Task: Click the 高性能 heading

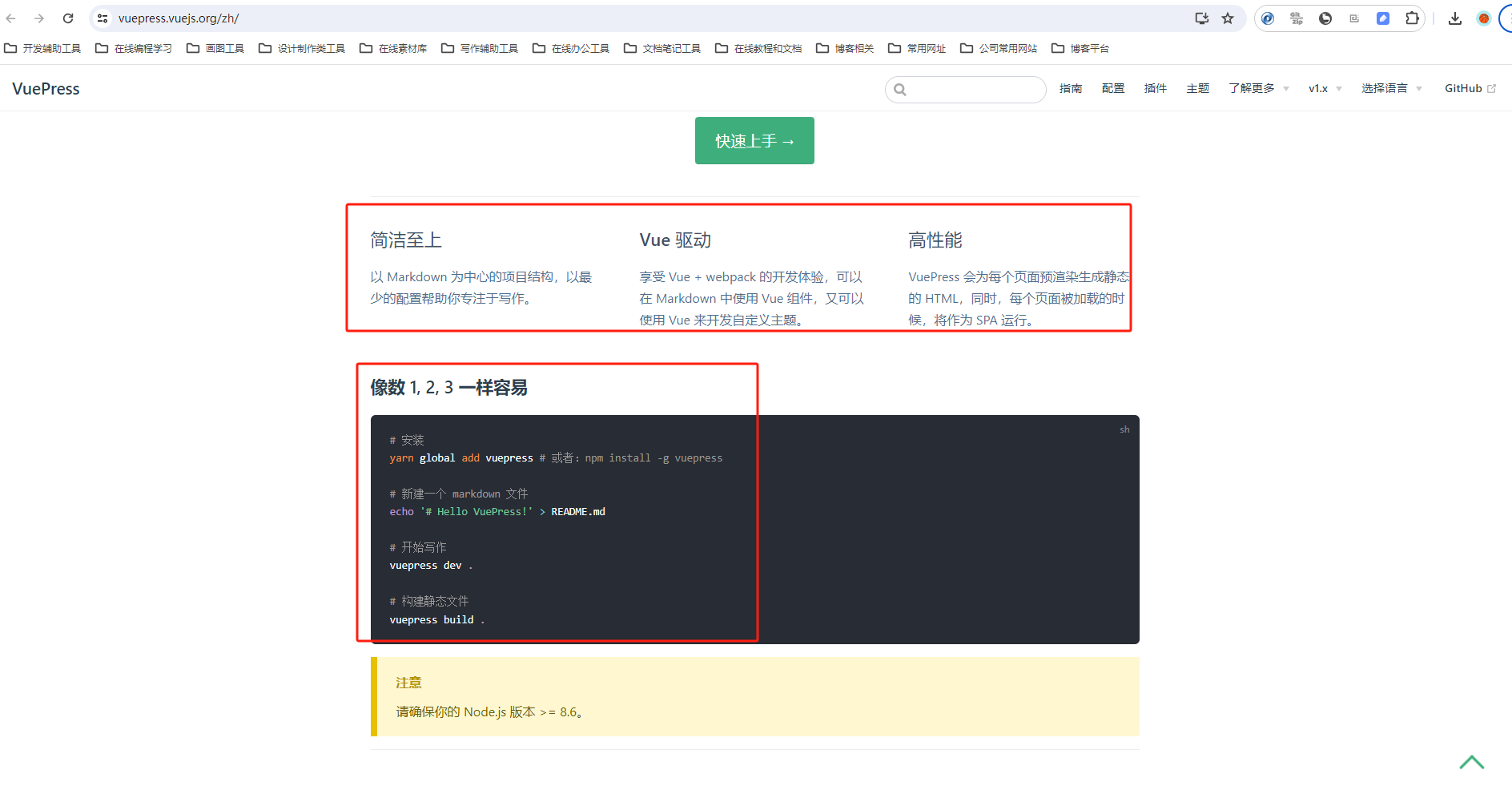Action: pos(935,240)
